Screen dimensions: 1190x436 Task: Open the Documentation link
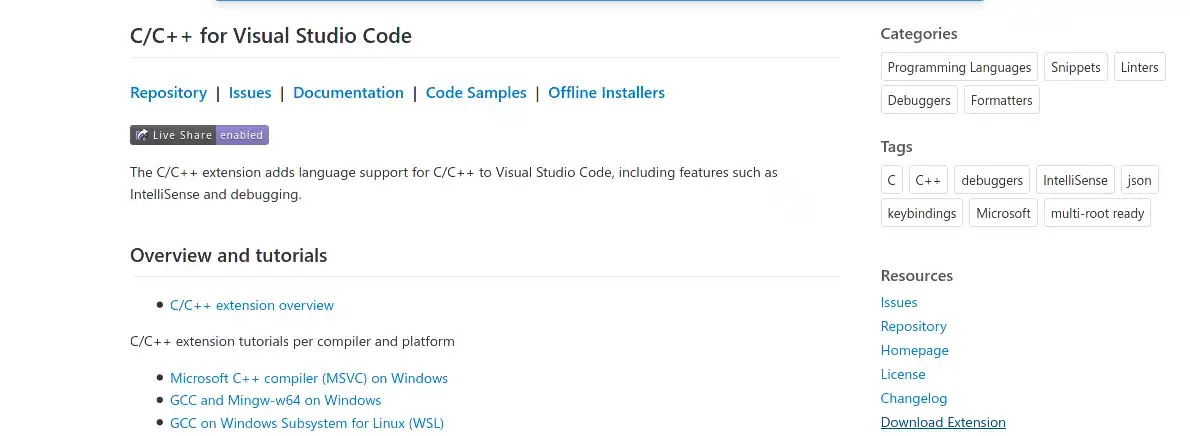coord(348,93)
